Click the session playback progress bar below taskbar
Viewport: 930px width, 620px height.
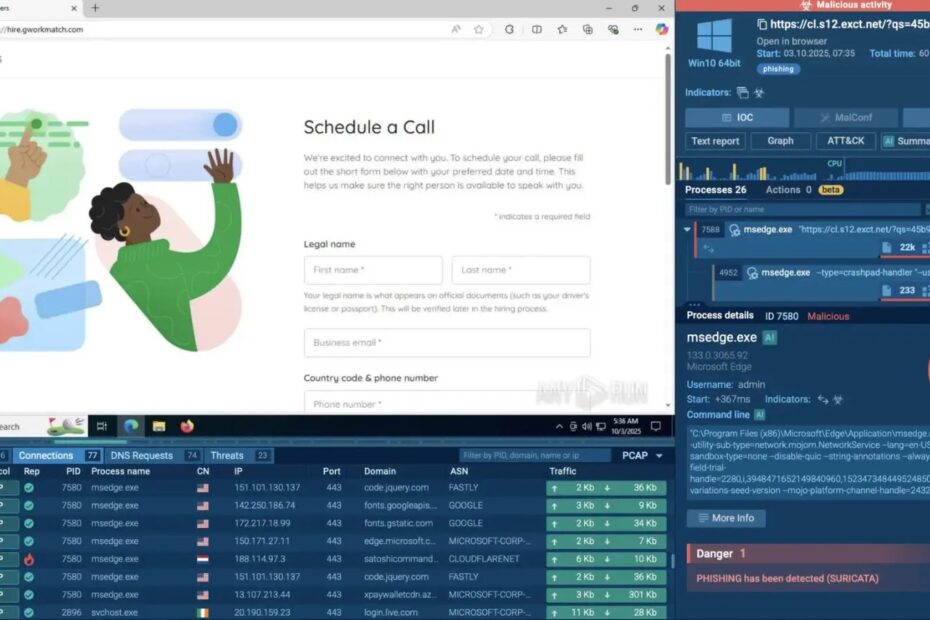click(337, 442)
